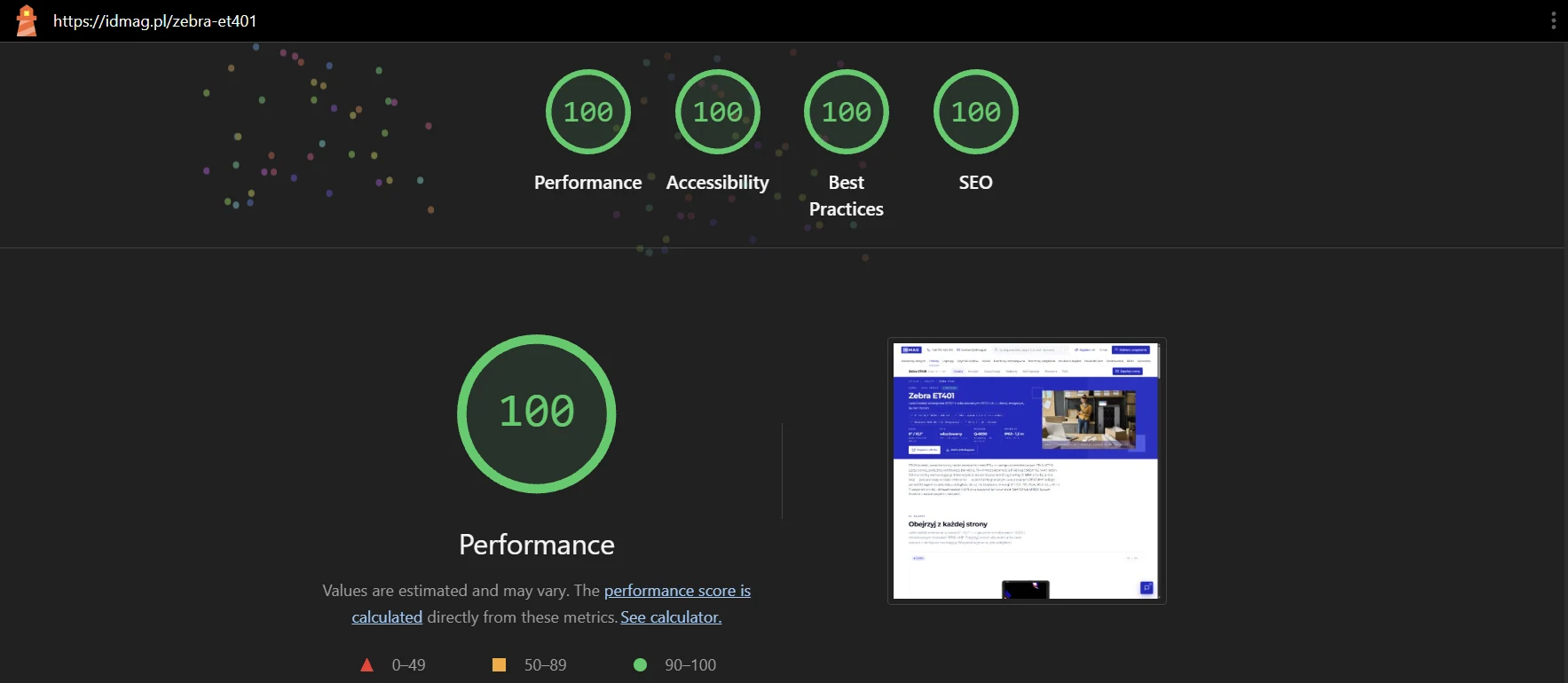Click the red triangle 0–49 legend icon
This screenshot has height=683, width=1568.
[x=366, y=664]
